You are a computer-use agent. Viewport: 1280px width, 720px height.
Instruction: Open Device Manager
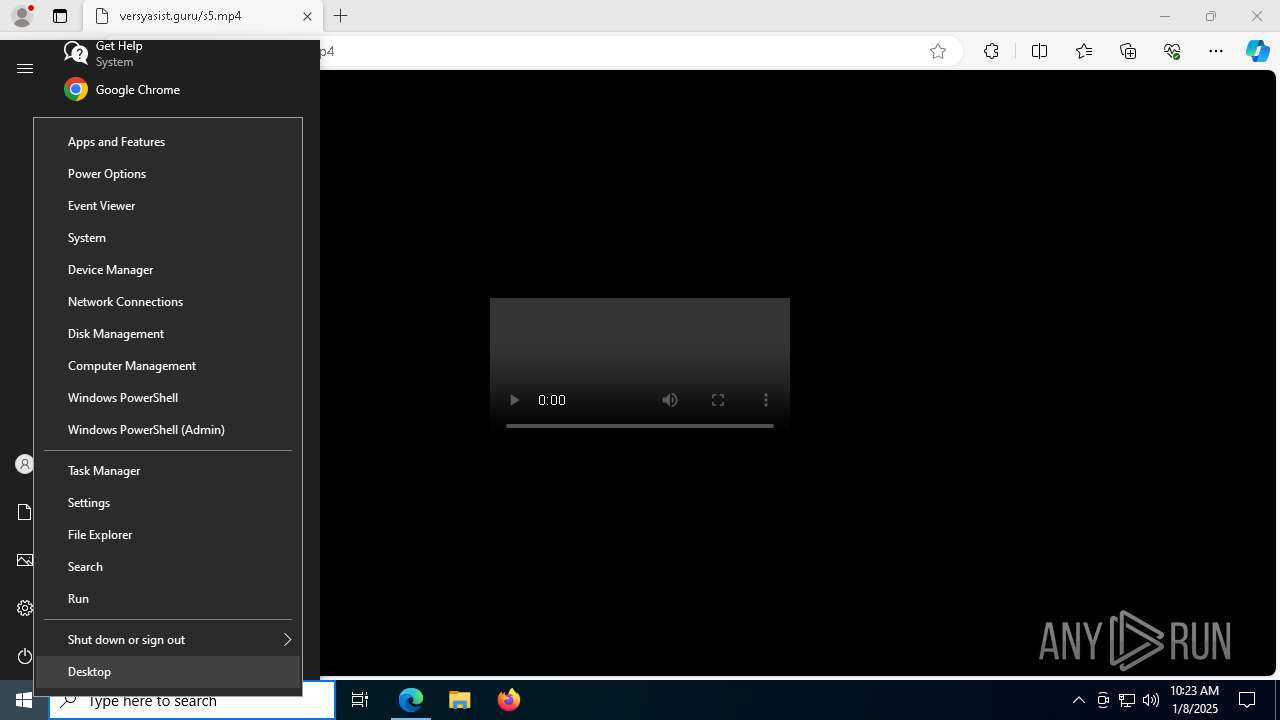pyautogui.click(x=168, y=270)
